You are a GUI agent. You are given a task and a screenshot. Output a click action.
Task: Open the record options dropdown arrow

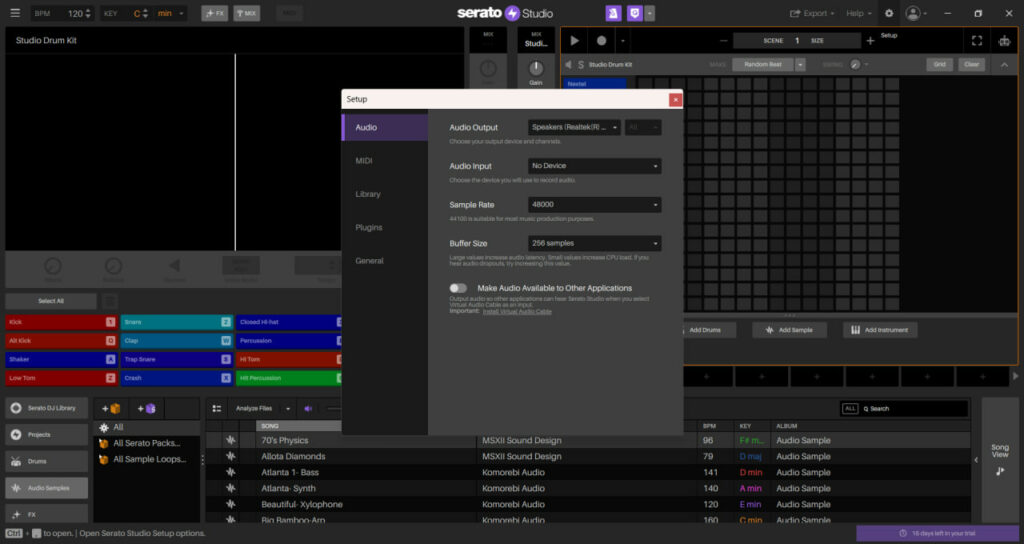[622, 41]
